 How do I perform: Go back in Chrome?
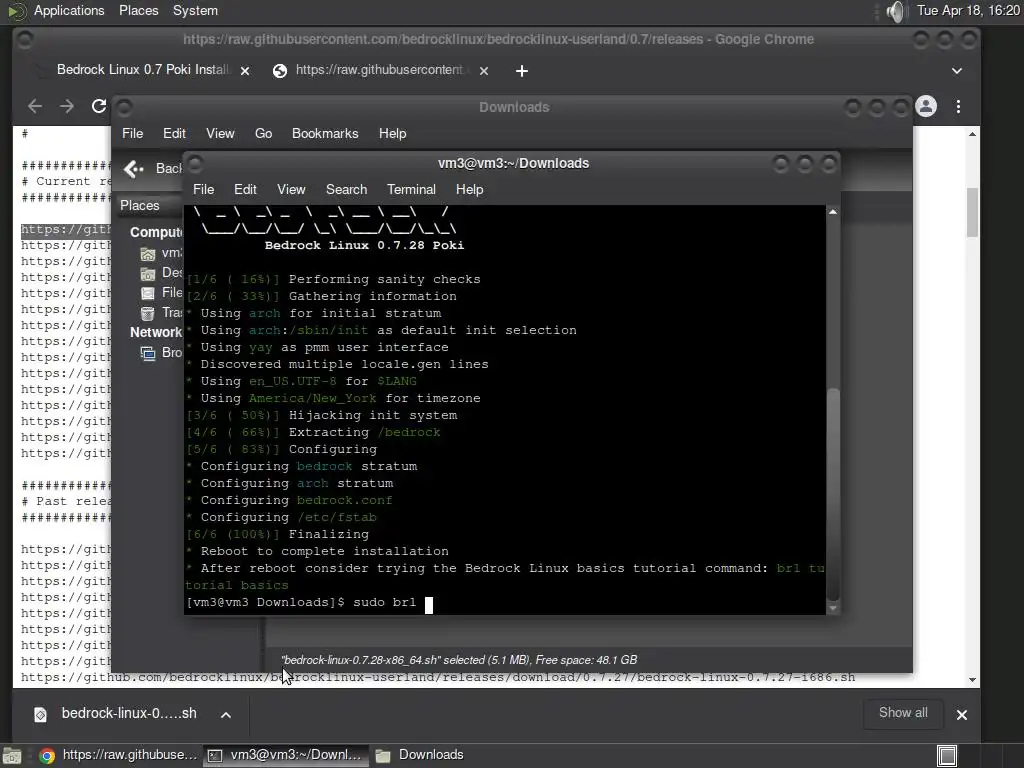[35, 106]
